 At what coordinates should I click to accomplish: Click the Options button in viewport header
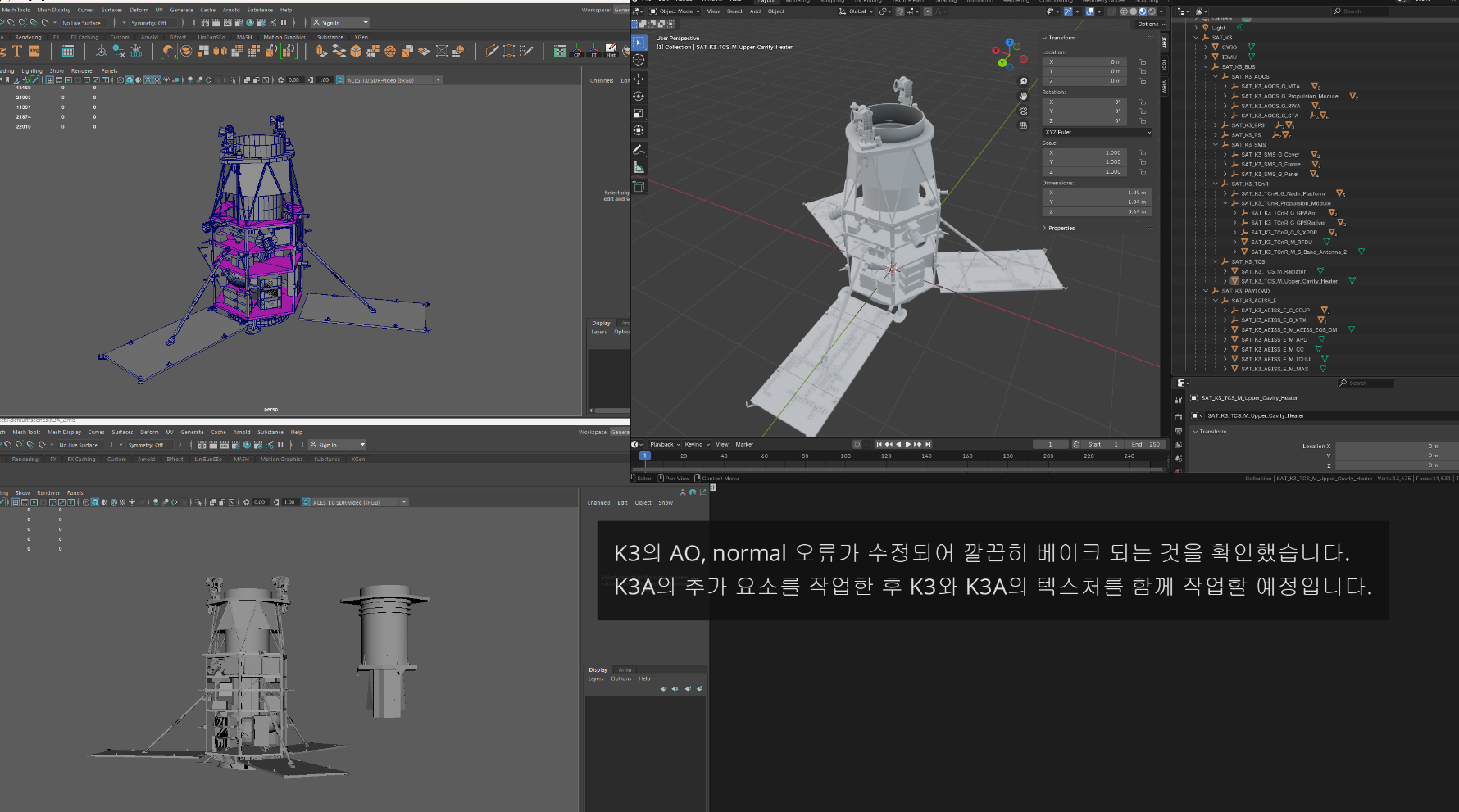1150,25
